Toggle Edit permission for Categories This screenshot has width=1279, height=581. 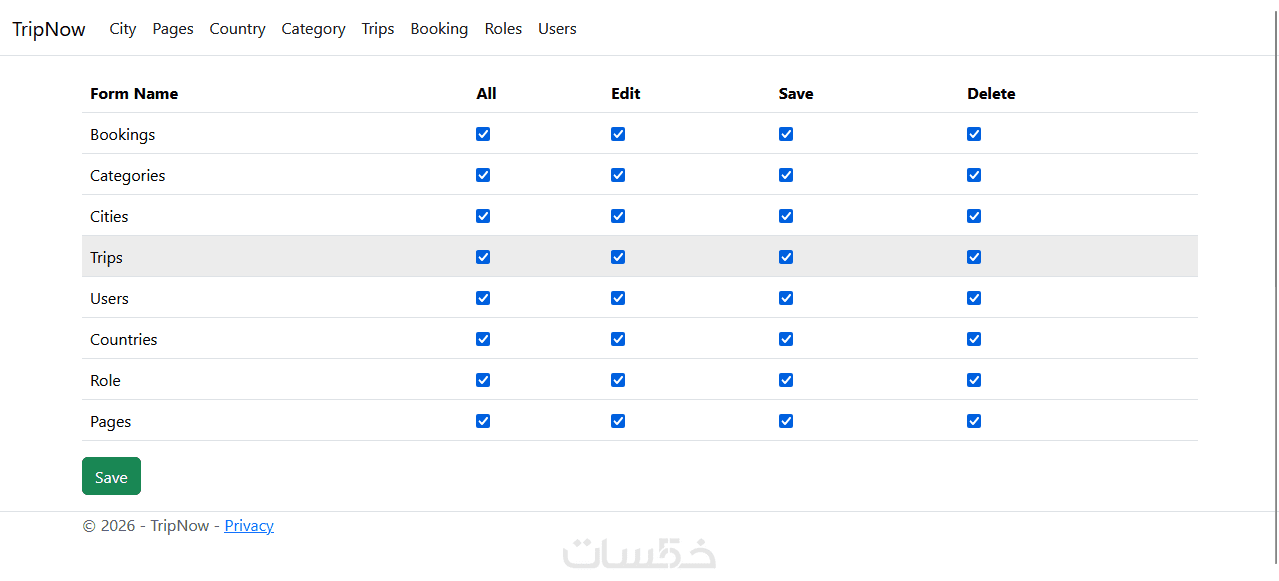tap(618, 175)
